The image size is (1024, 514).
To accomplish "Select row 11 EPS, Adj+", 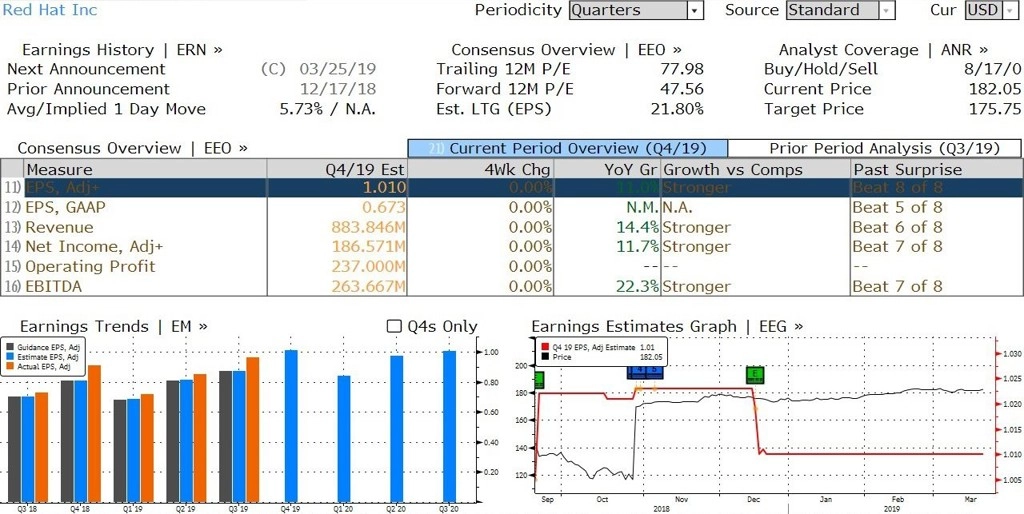I will pos(511,188).
